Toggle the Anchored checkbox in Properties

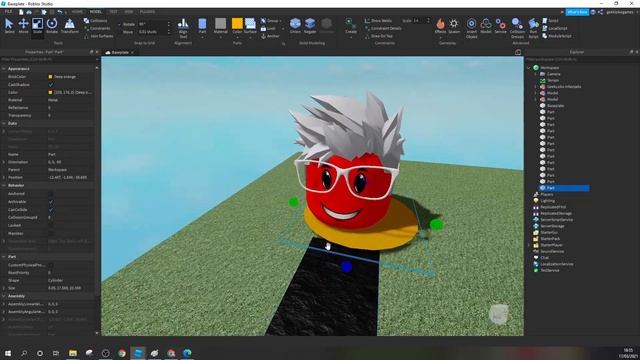(x=51, y=194)
